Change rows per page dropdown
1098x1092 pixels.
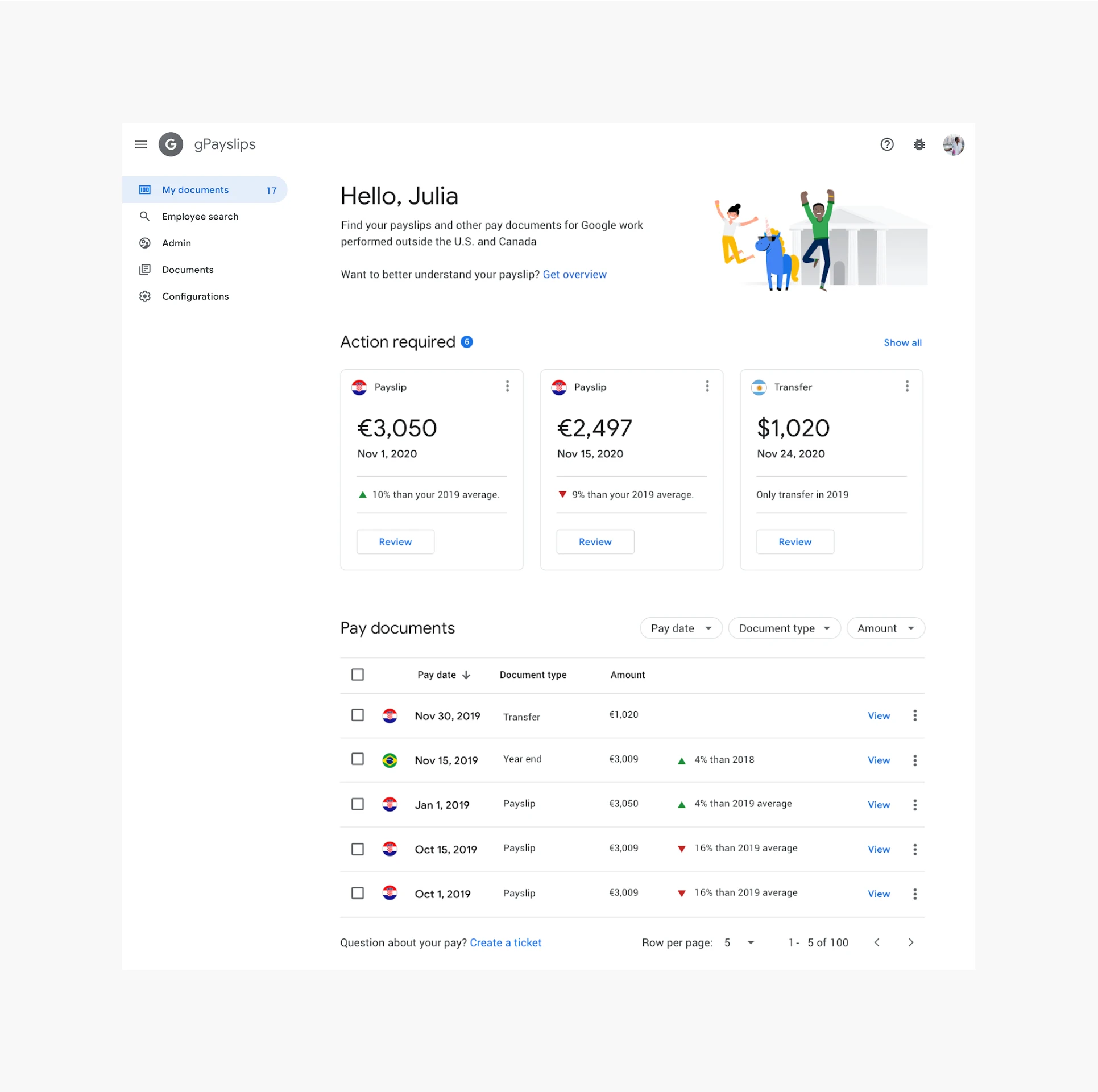coord(750,943)
